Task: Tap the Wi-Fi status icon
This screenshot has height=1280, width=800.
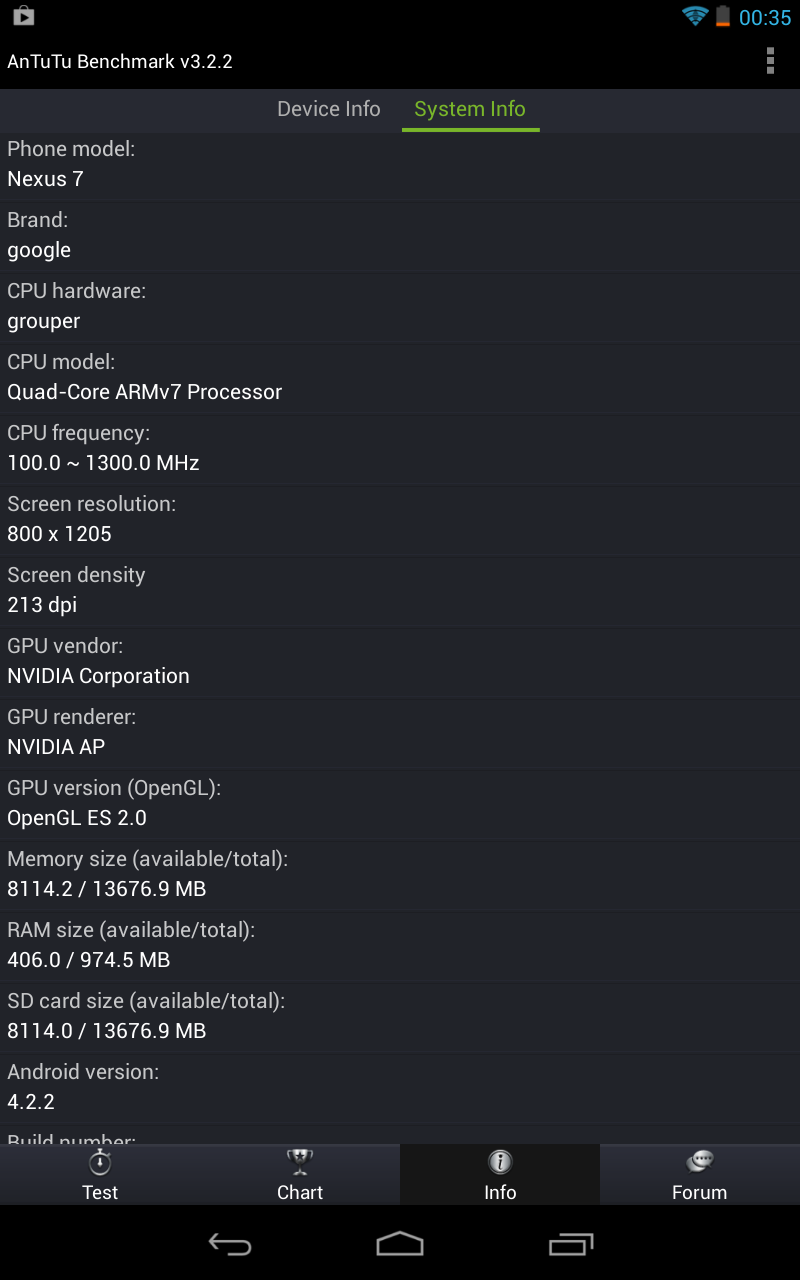Action: coord(695,16)
